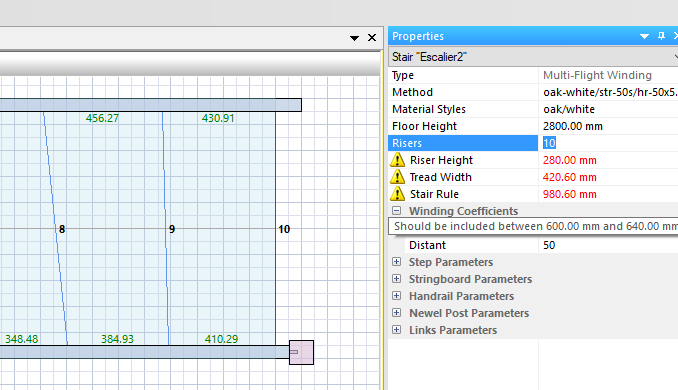The width and height of the screenshot is (678, 390).
Task: Select the Risers property label
Action: click(407, 143)
